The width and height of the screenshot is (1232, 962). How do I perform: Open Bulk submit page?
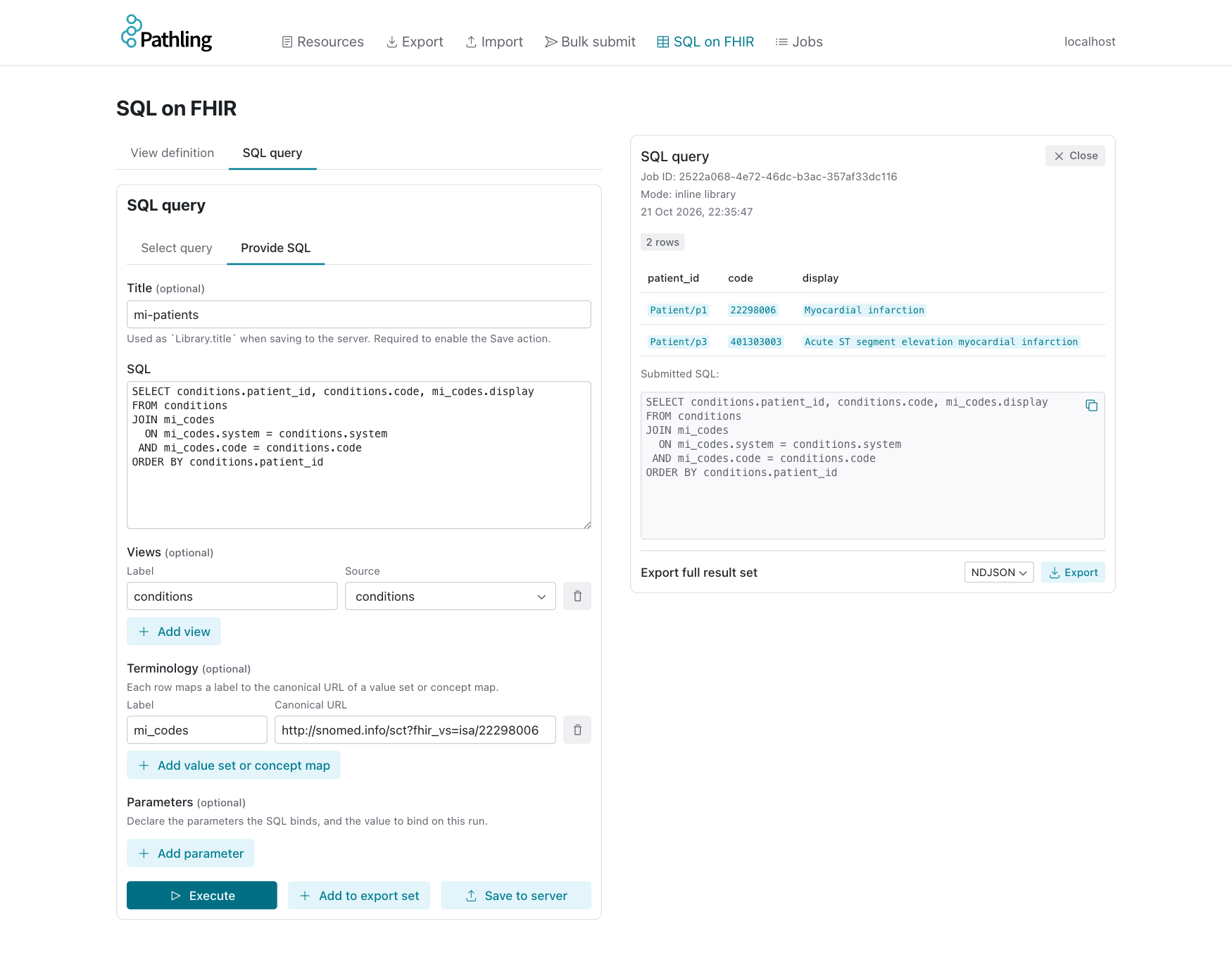point(590,42)
